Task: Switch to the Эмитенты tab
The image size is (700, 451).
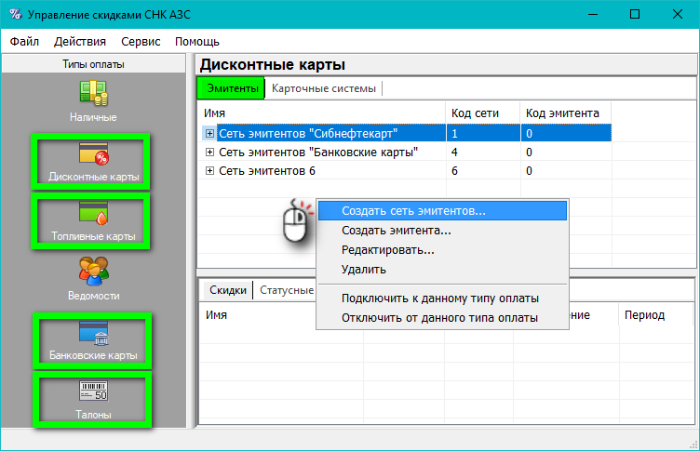Action: point(231,89)
